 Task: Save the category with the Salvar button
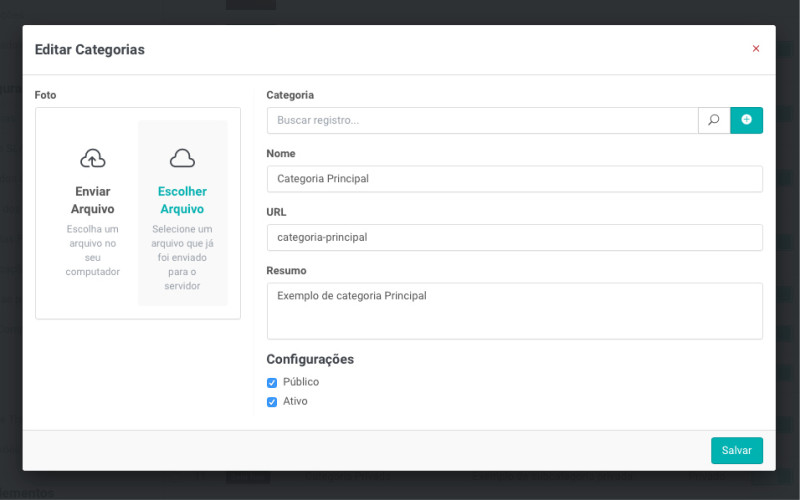tap(737, 451)
